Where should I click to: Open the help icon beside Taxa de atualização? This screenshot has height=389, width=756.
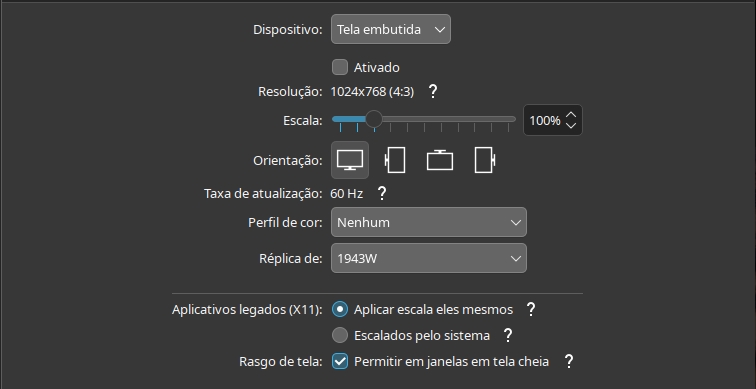(382, 194)
